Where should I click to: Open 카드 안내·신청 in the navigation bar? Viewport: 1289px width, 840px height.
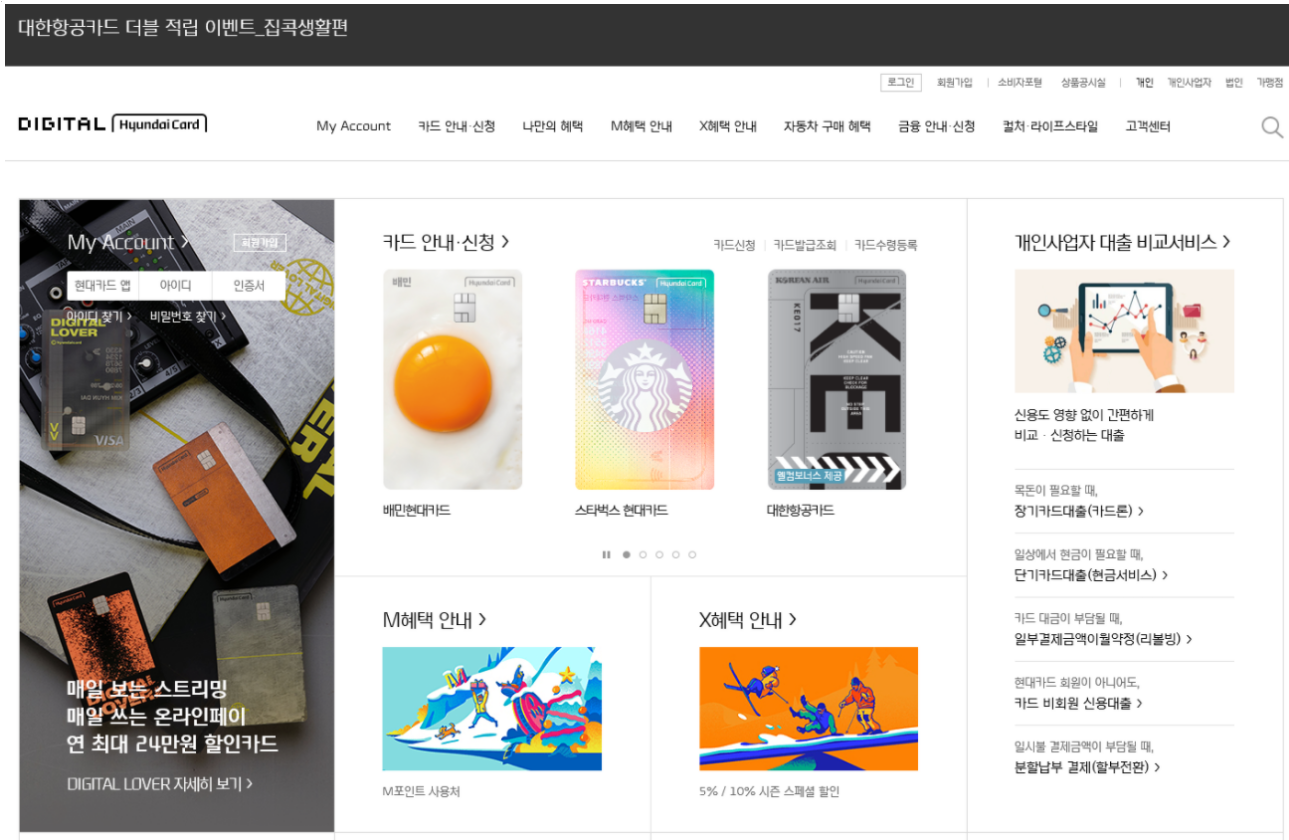457,126
